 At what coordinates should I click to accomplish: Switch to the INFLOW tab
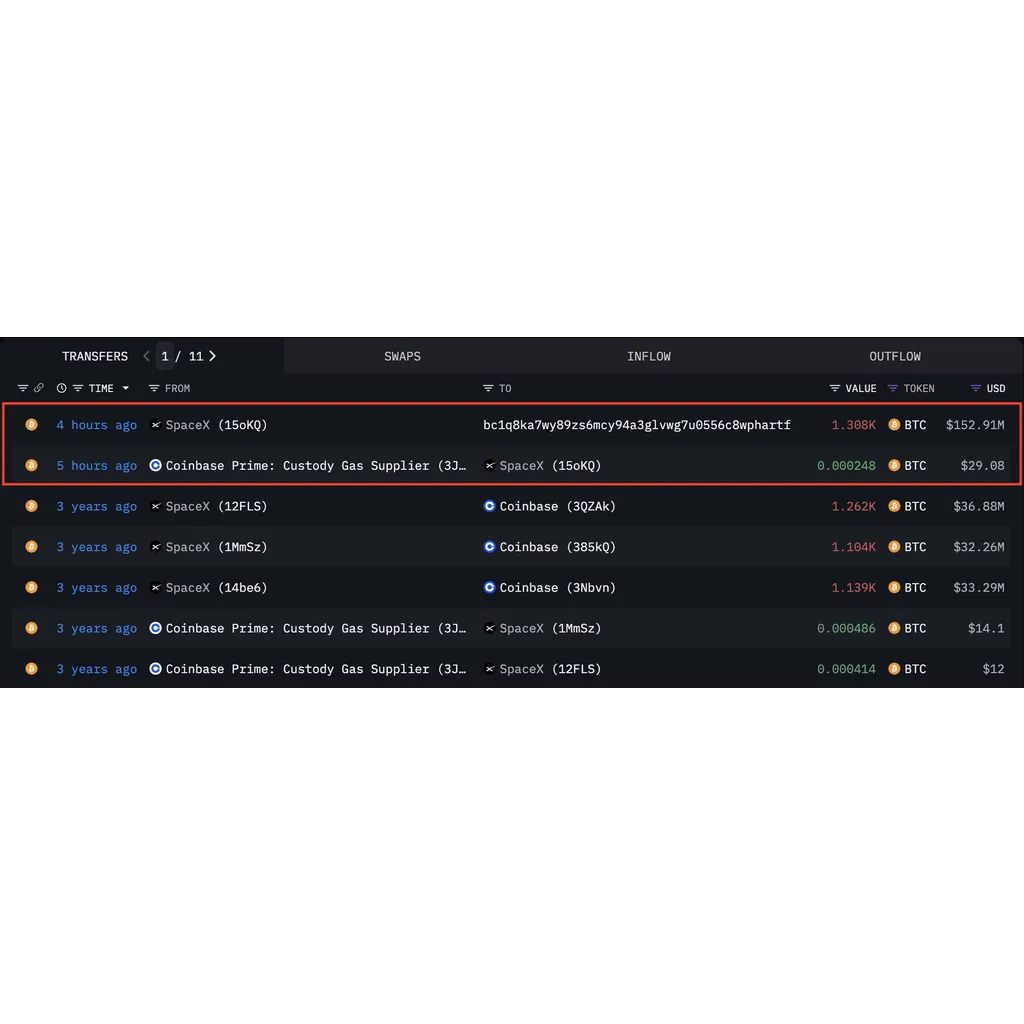pos(648,356)
